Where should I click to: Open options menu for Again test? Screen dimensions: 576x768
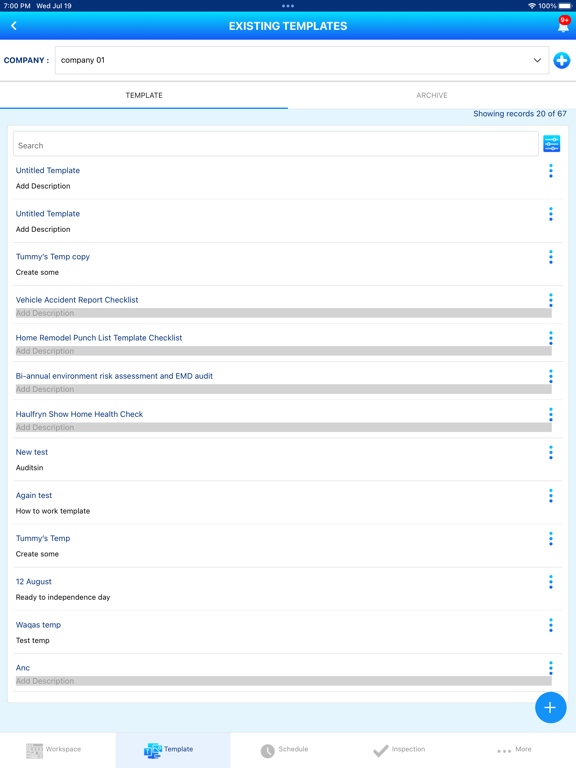tap(551, 496)
